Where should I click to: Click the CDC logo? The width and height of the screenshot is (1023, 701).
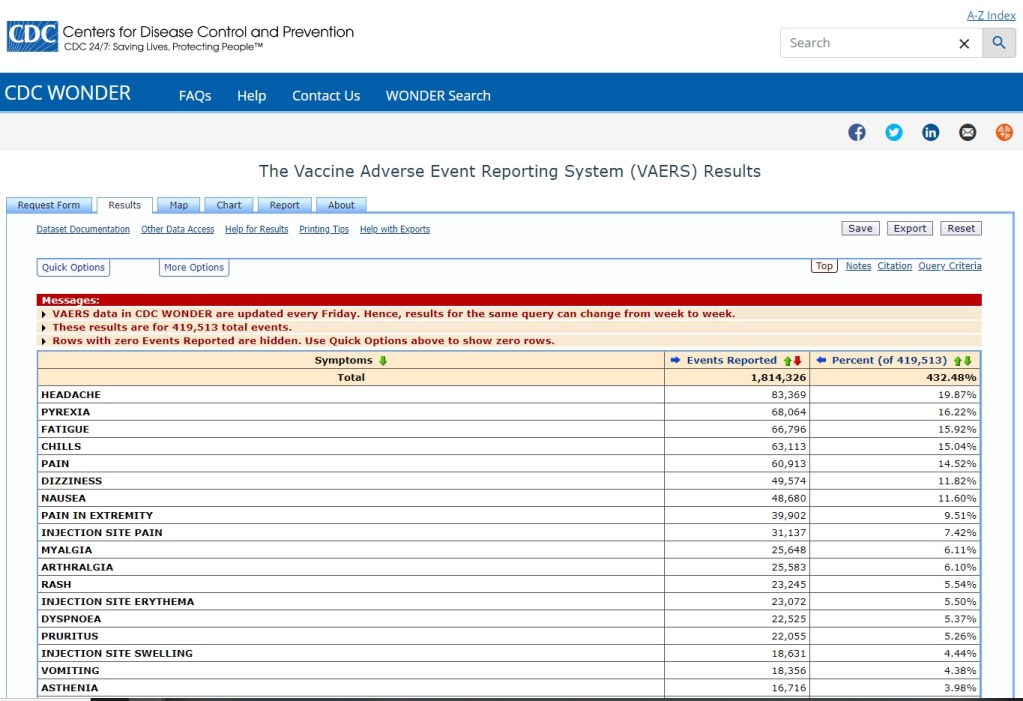tap(32, 37)
